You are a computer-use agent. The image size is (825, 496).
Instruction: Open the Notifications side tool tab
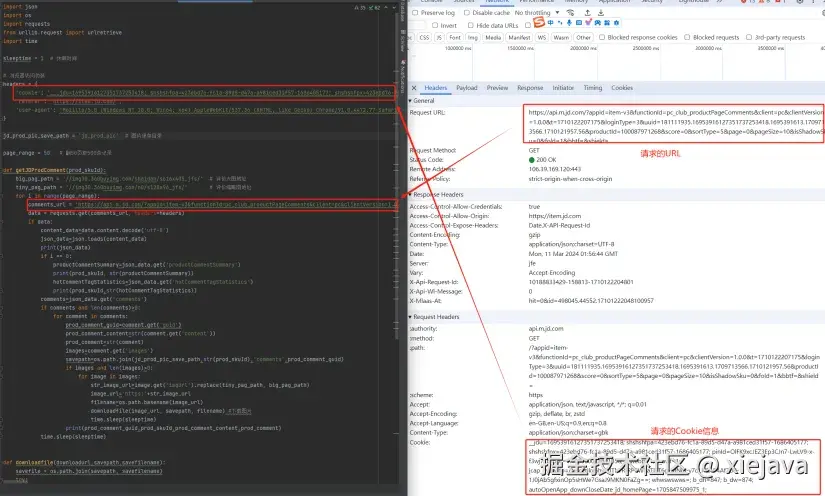pos(403,77)
